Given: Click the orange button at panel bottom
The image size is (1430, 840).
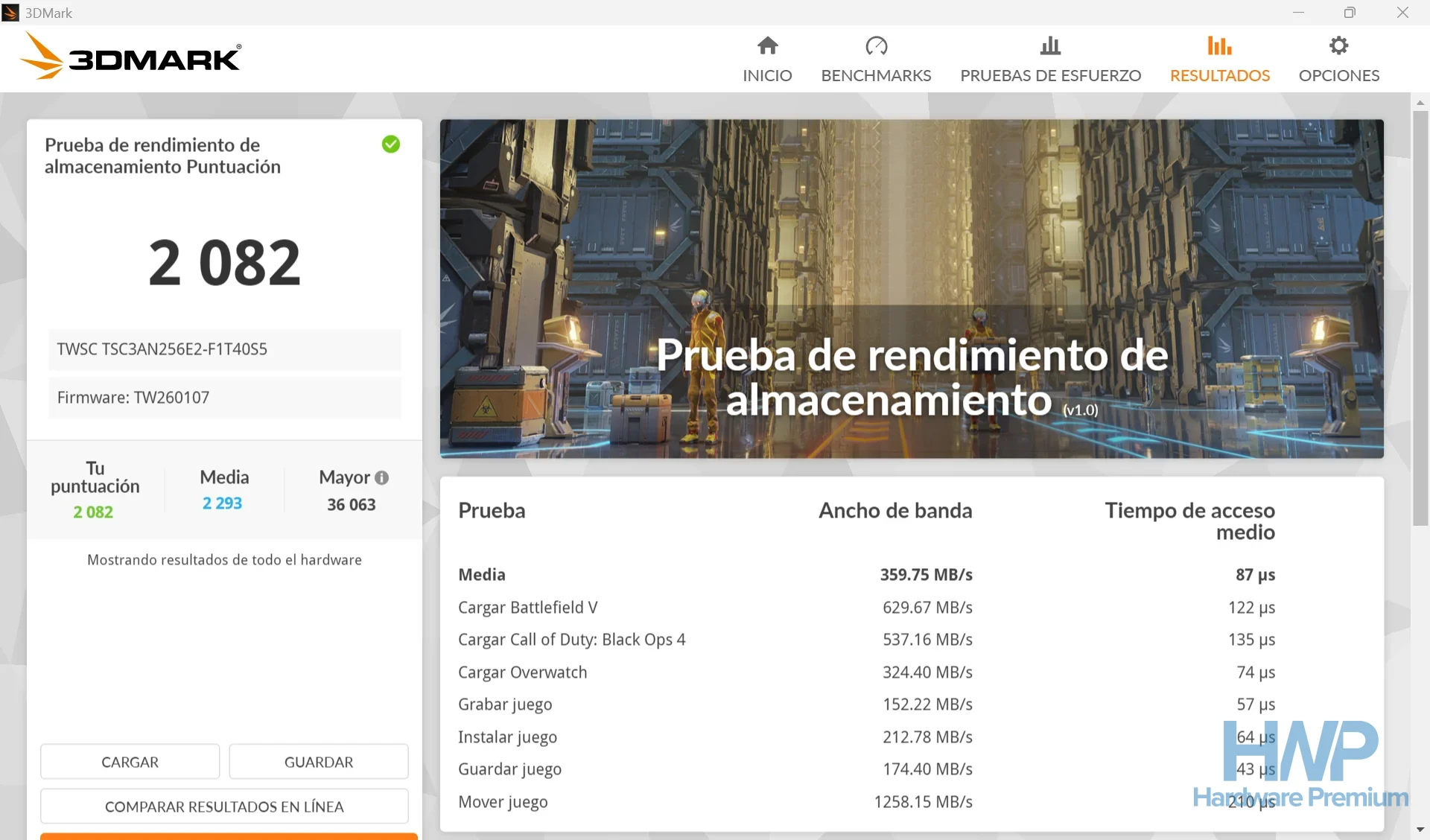Looking at the screenshot, I should pyautogui.click(x=229, y=836).
